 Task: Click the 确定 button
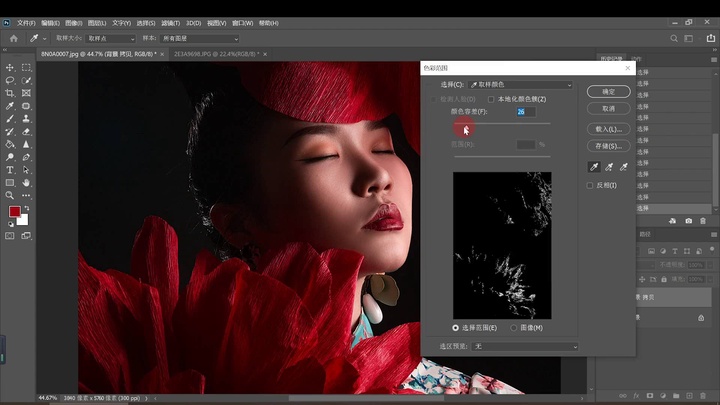coord(609,91)
